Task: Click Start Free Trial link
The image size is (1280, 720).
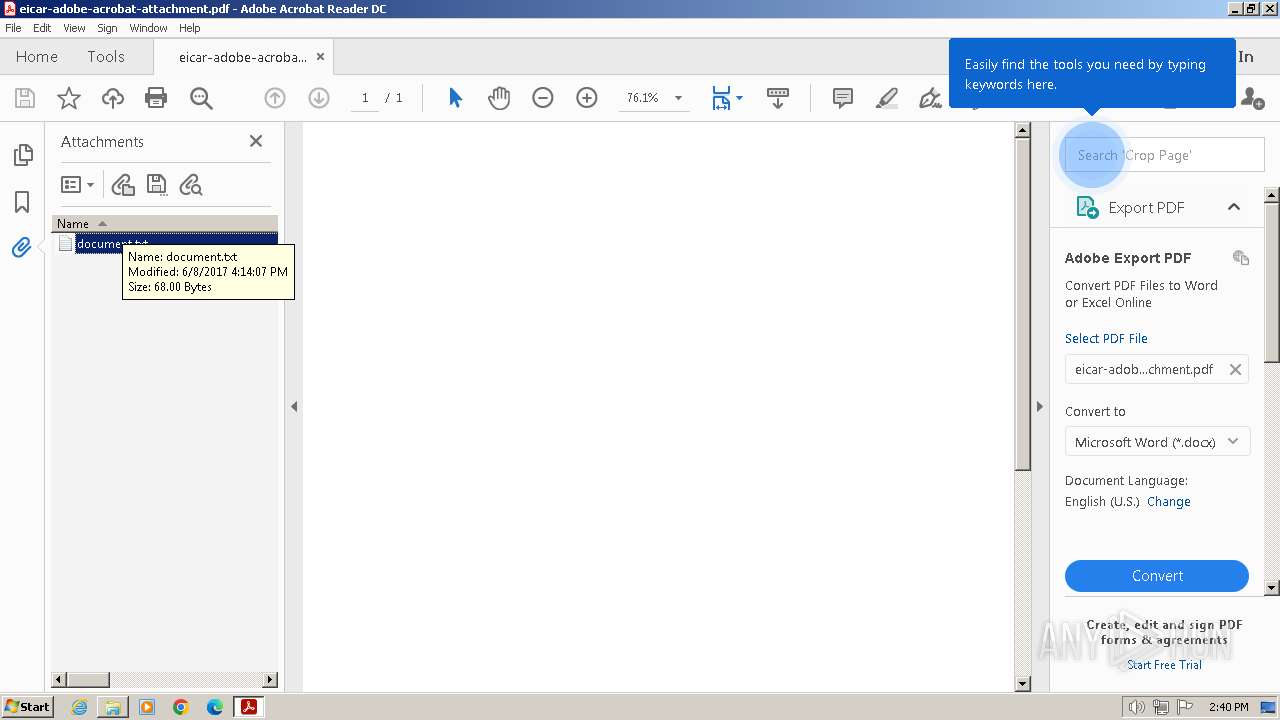Action: [x=1164, y=665]
